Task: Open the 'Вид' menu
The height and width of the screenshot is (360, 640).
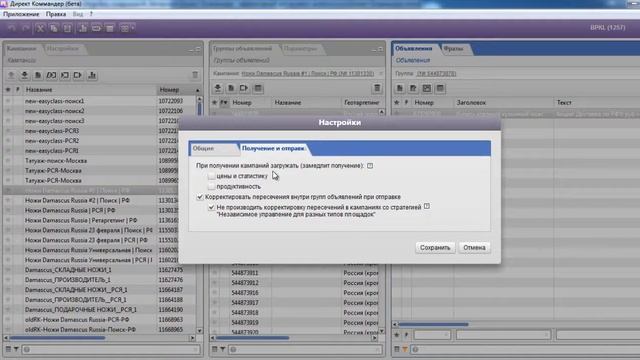Action: tap(78, 14)
